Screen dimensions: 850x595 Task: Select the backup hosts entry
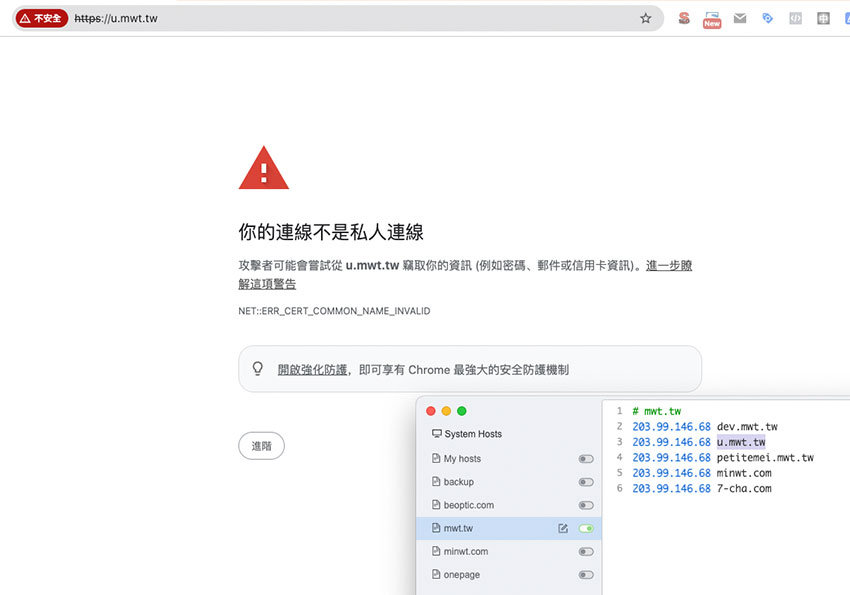point(459,482)
